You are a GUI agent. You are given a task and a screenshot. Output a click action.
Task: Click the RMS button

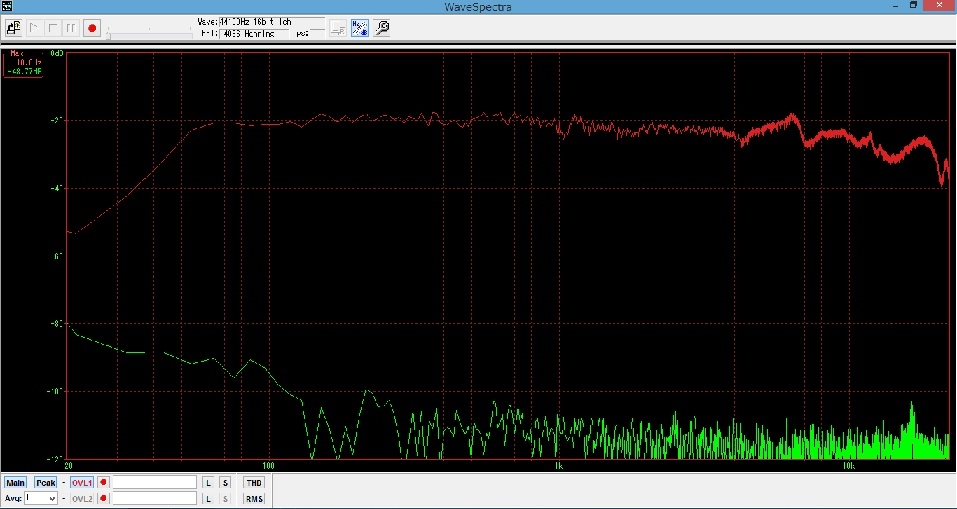click(254, 498)
